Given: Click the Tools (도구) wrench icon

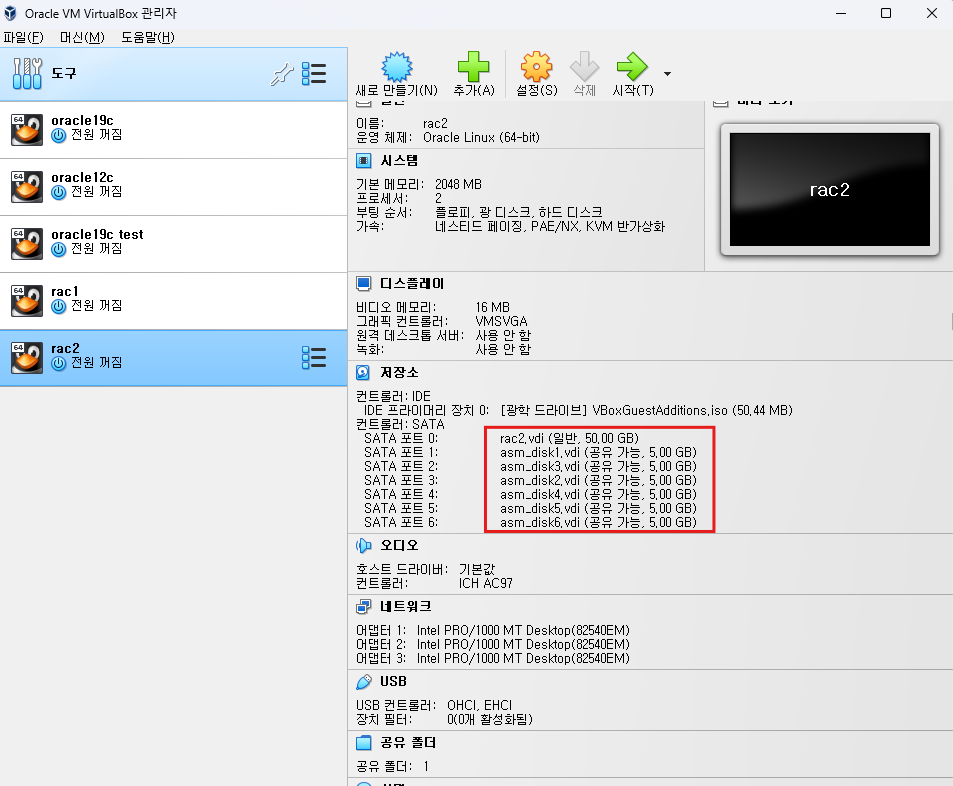Looking at the screenshot, I should [x=27, y=74].
